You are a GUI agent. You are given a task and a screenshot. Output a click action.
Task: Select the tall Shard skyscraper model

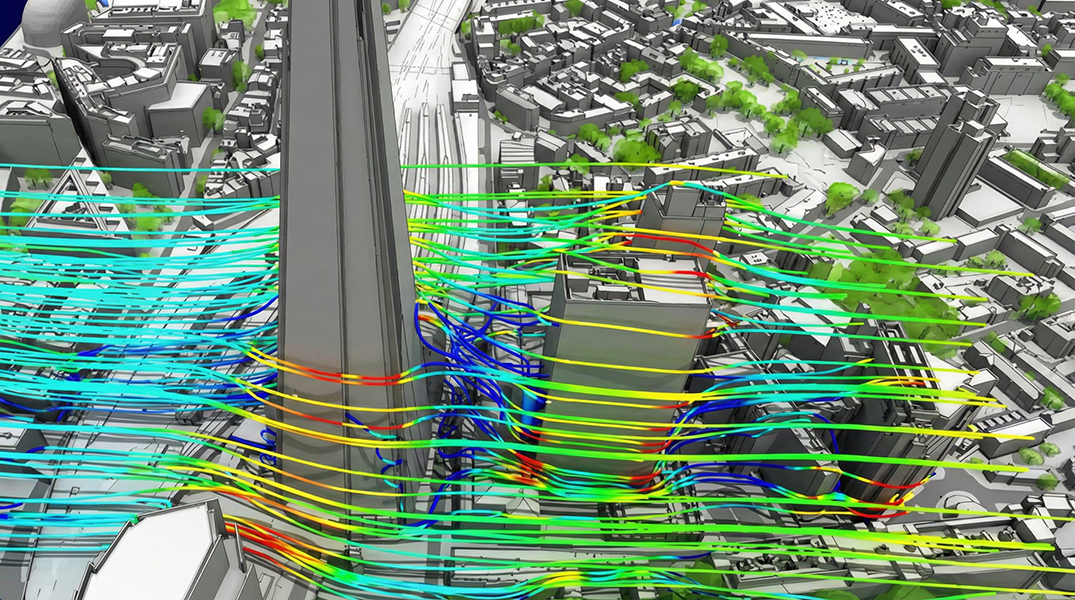[x=330, y=200]
